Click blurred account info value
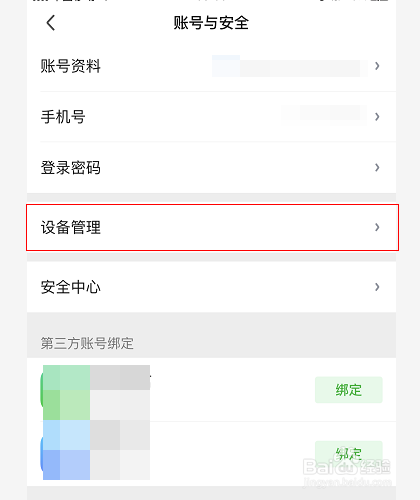The height and width of the screenshot is (500, 420). 289,66
